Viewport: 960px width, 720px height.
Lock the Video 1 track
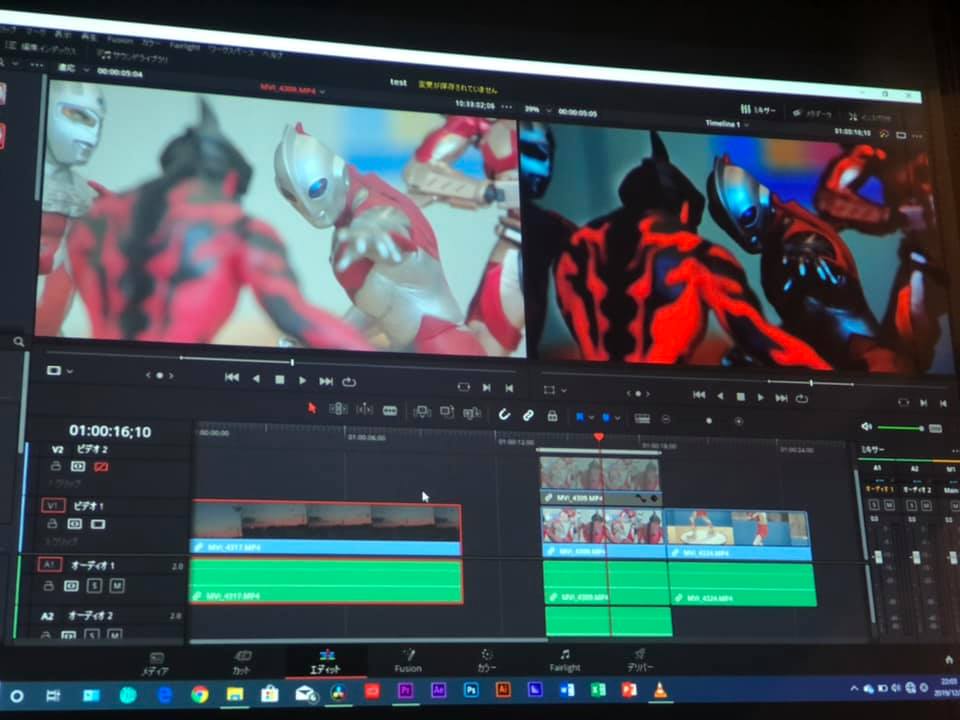pyautogui.click(x=53, y=523)
